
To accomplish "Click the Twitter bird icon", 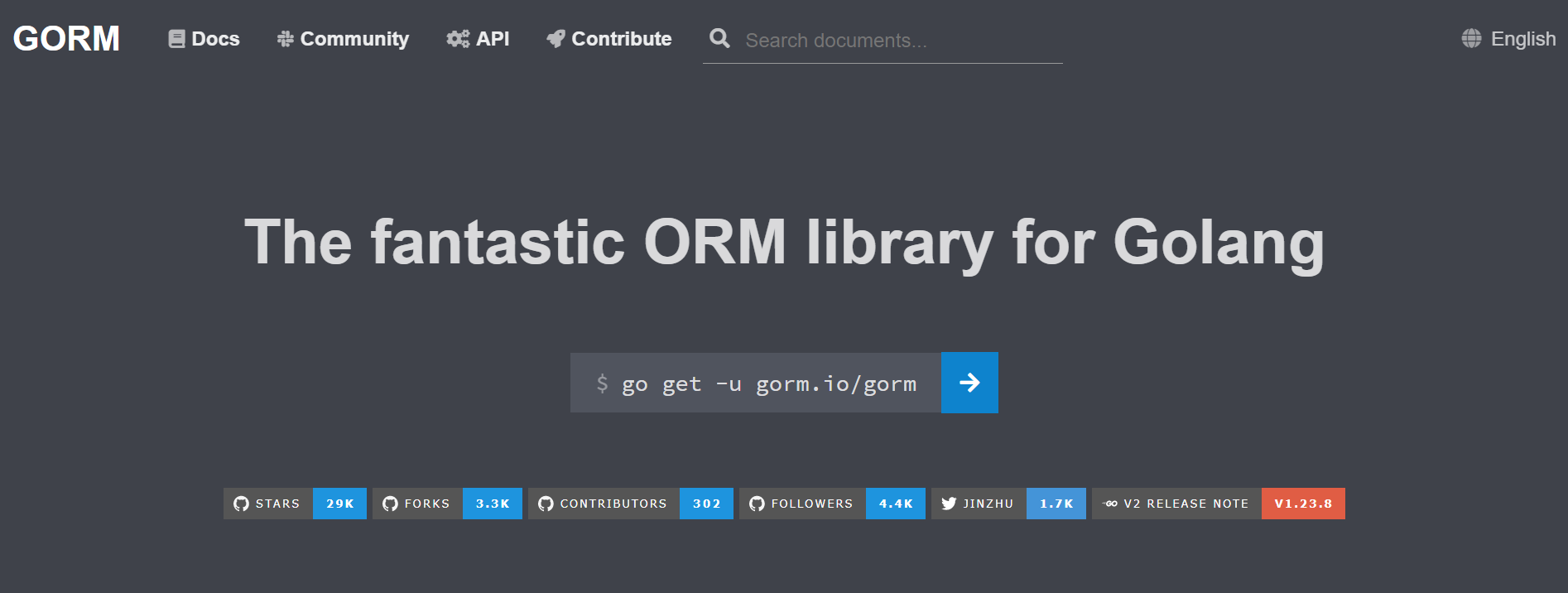I will click(949, 504).
